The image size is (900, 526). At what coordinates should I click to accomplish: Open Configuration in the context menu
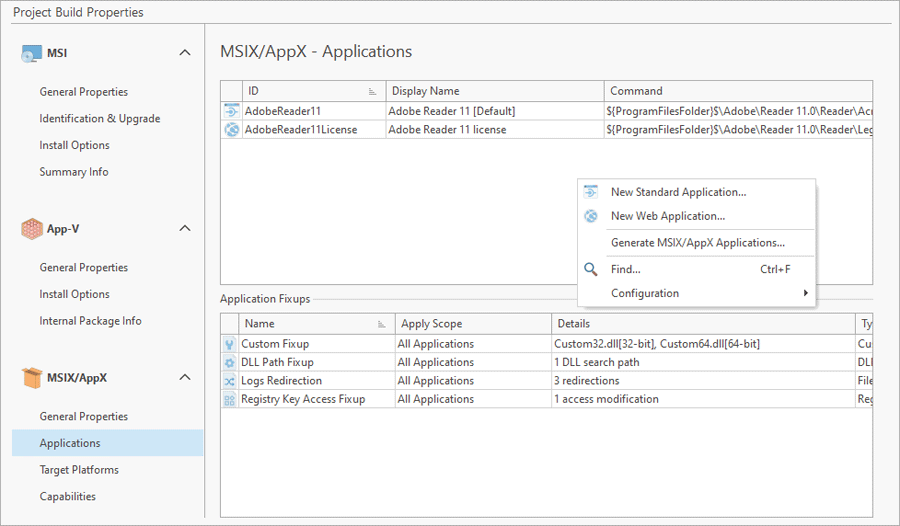[696, 293]
